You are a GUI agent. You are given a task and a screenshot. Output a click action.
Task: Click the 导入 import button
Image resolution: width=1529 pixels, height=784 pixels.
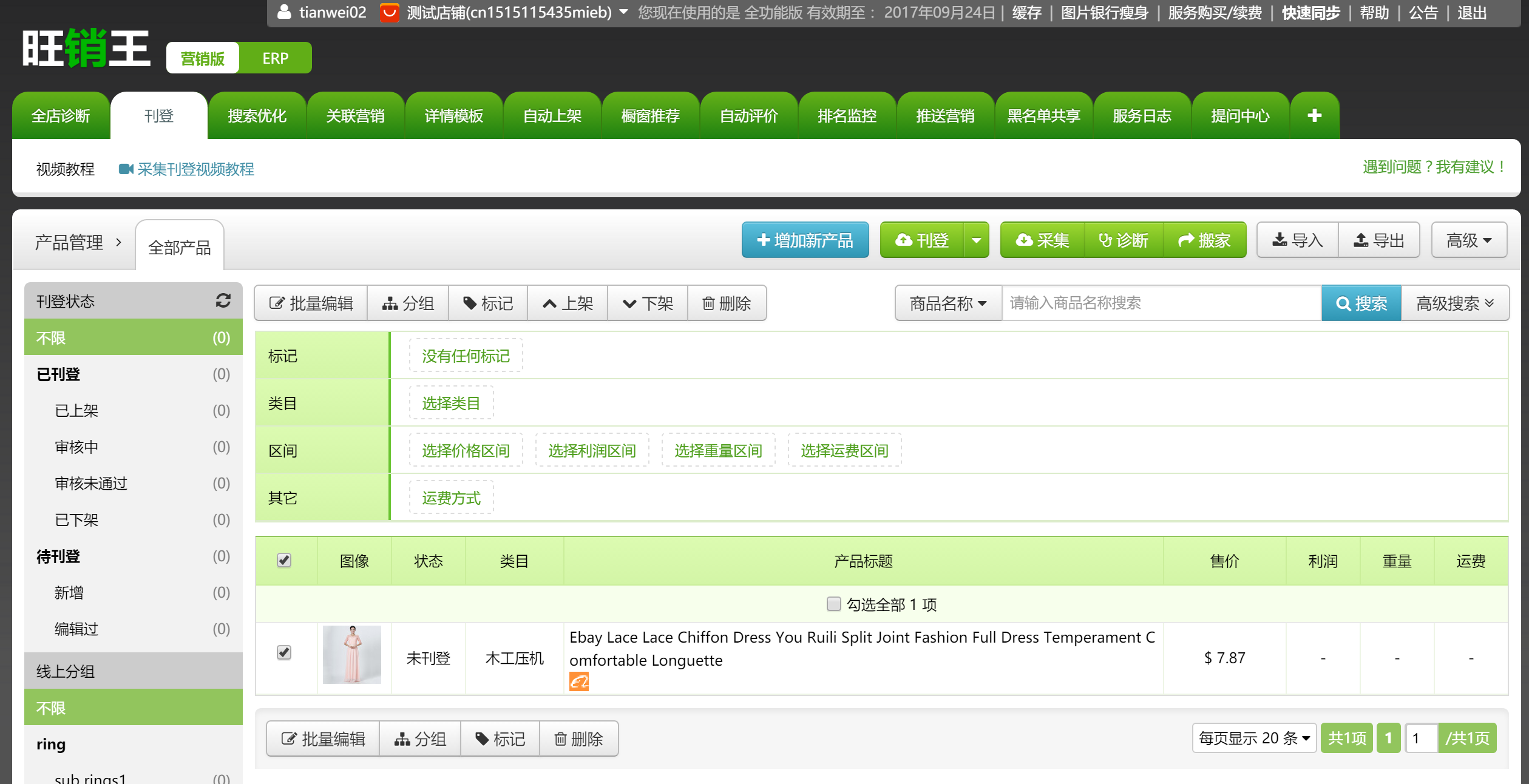point(1297,240)
